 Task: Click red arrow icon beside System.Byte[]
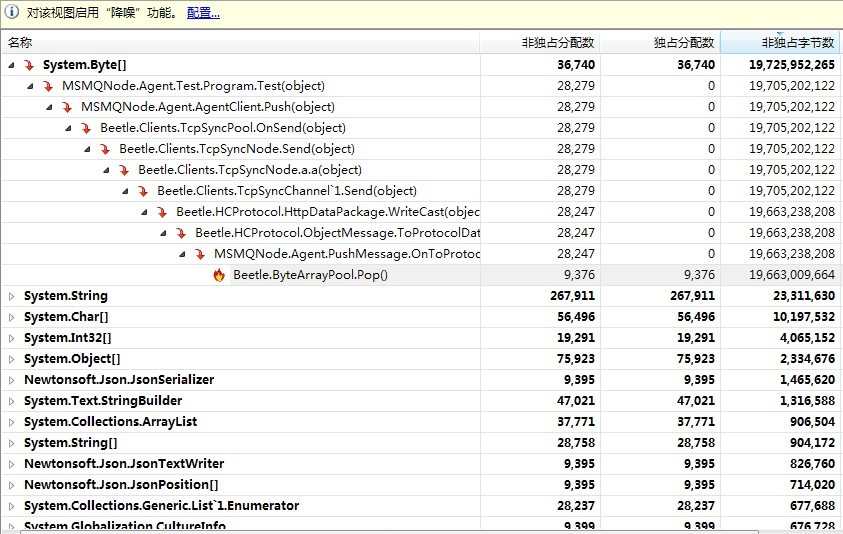coord(29,65)
